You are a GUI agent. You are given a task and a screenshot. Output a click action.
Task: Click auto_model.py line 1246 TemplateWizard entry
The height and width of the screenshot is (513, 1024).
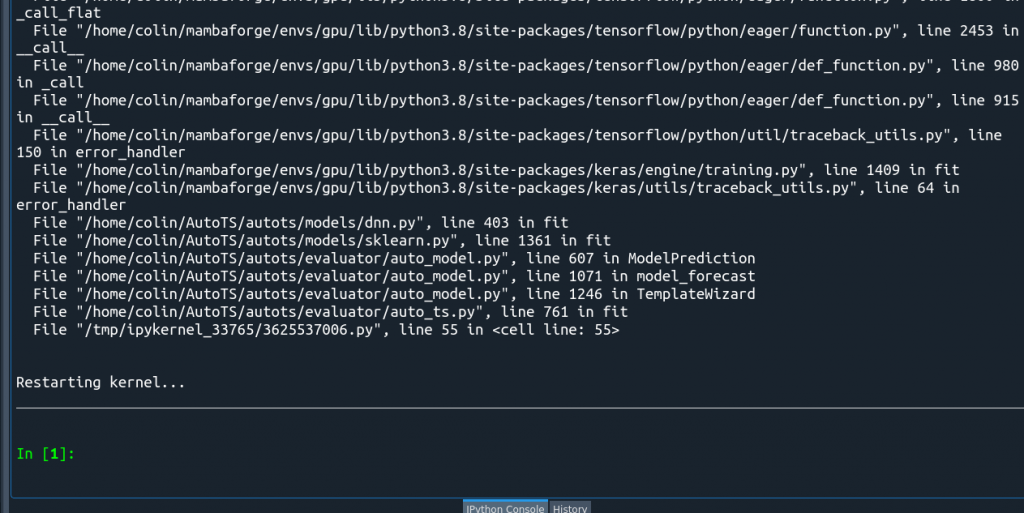(x=394, y=294)
